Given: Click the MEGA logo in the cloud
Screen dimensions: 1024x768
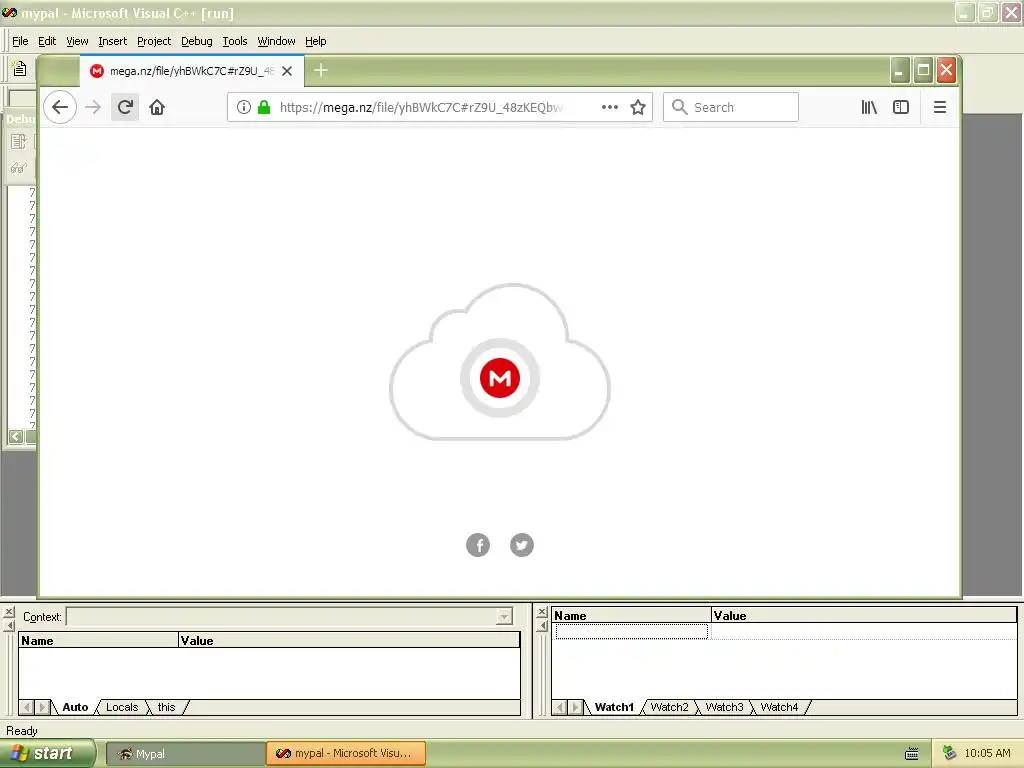Looking at the screenshot, I should coord(500,377).
